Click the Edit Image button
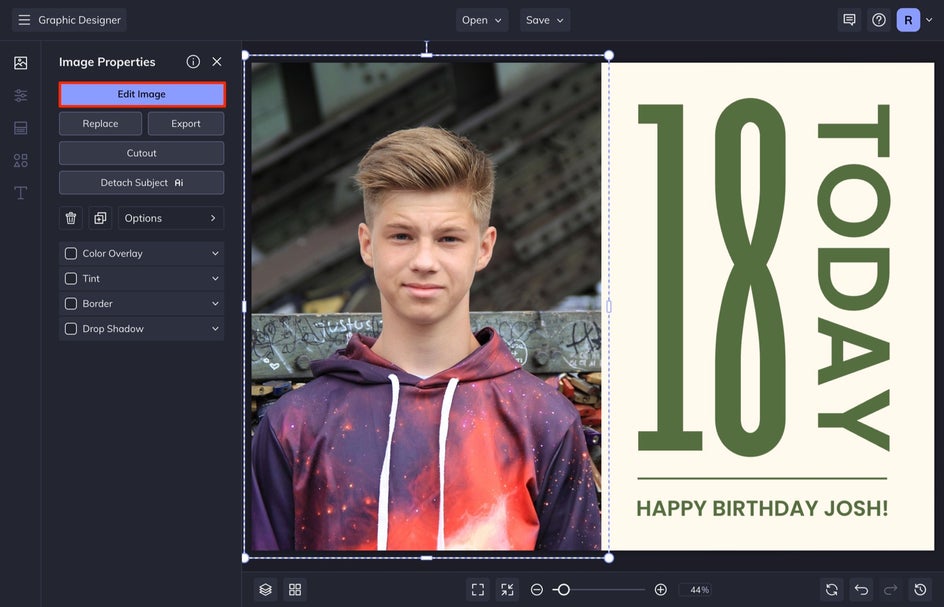This screenshot has height=607, width=944. [141, 95]
